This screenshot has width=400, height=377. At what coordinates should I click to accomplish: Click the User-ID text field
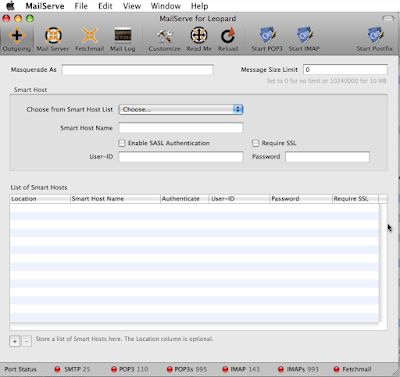(181, 157)
